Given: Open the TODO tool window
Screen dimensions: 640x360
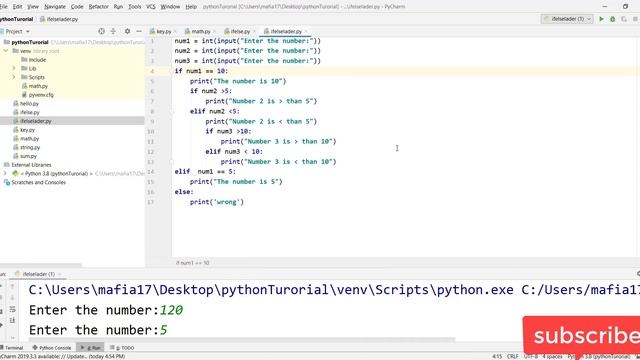Looking at the screenshot, I should point(122,348).
